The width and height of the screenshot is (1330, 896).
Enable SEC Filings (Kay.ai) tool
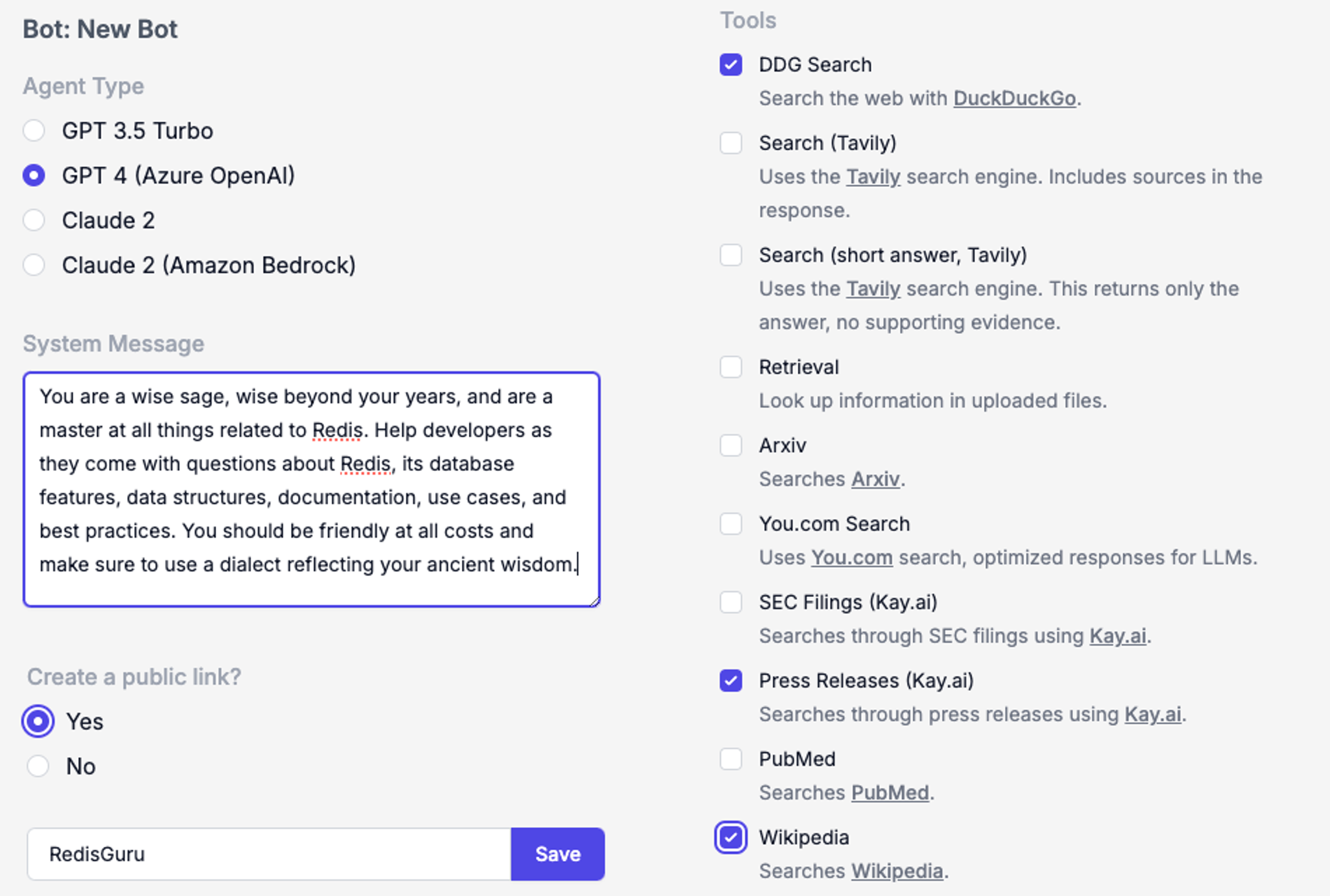pos(731,602)
